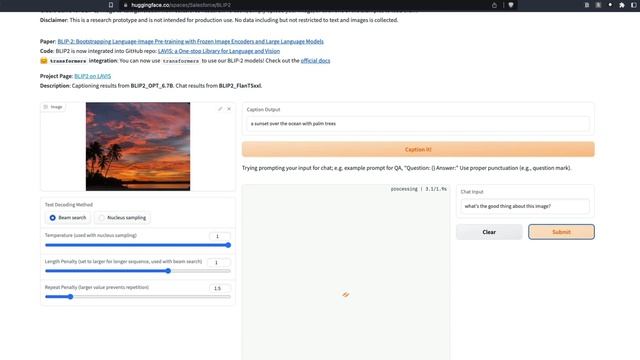Edit the uploaded image with the pencil icon
640x360 pixels.
click(220, 109)
